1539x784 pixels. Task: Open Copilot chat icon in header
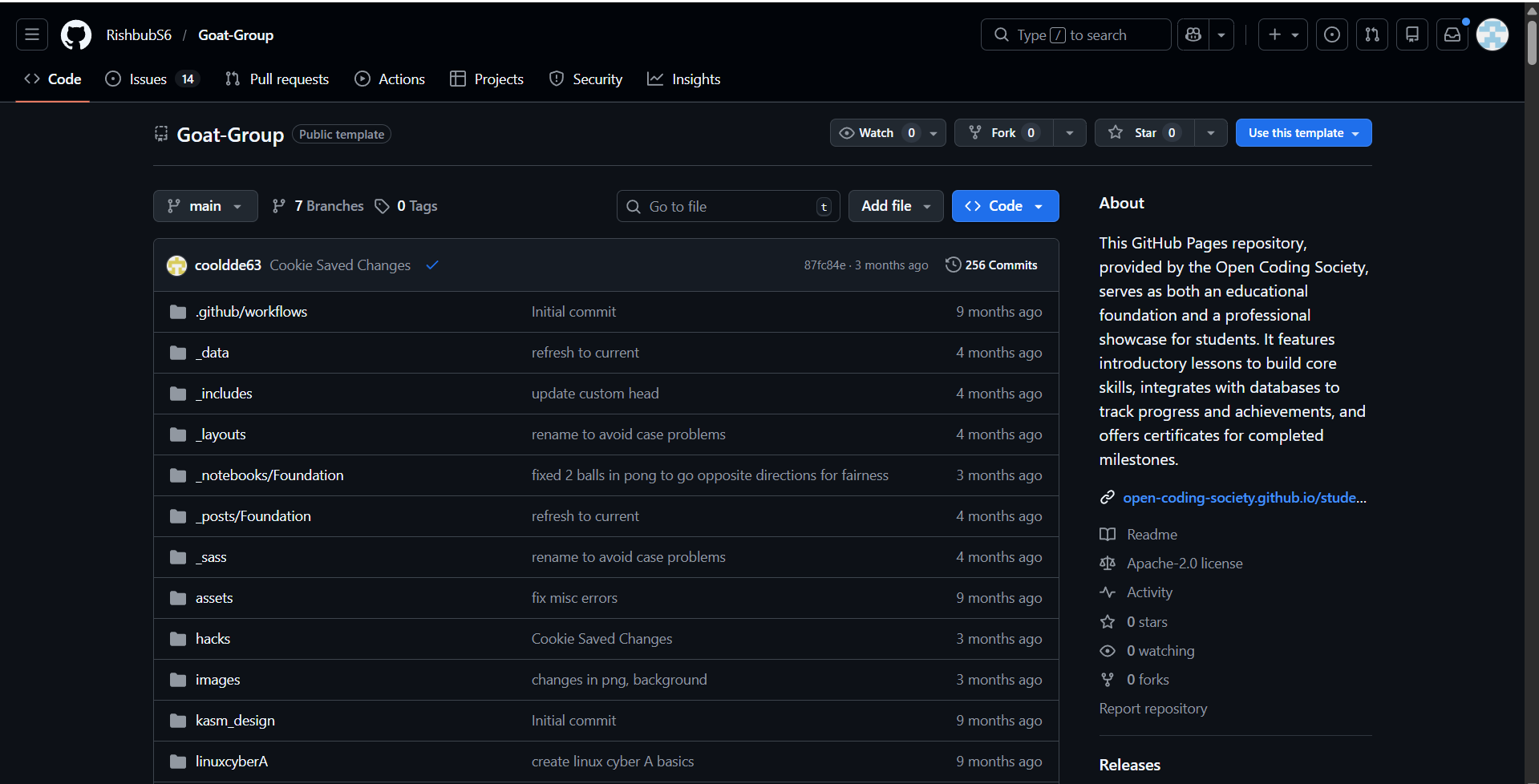pyautogui.click(x=1193, y=34)
